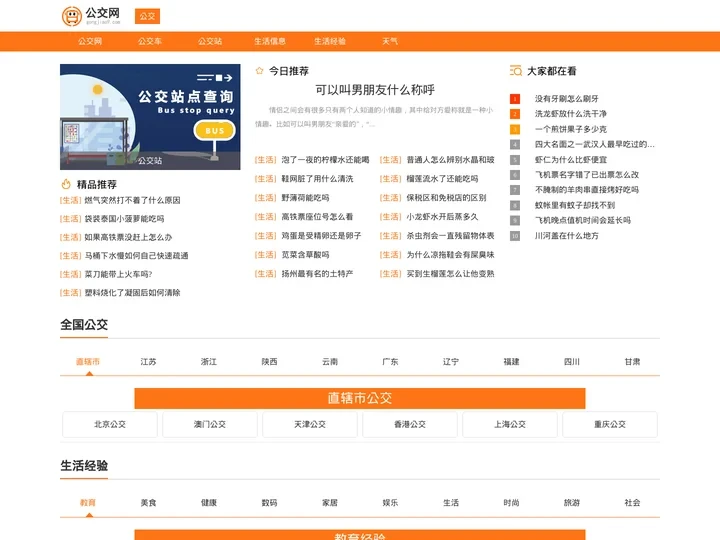720x540 pixels.
Task: Open article 小龙虾水开后蒸多久
Action: coord(442,217)
